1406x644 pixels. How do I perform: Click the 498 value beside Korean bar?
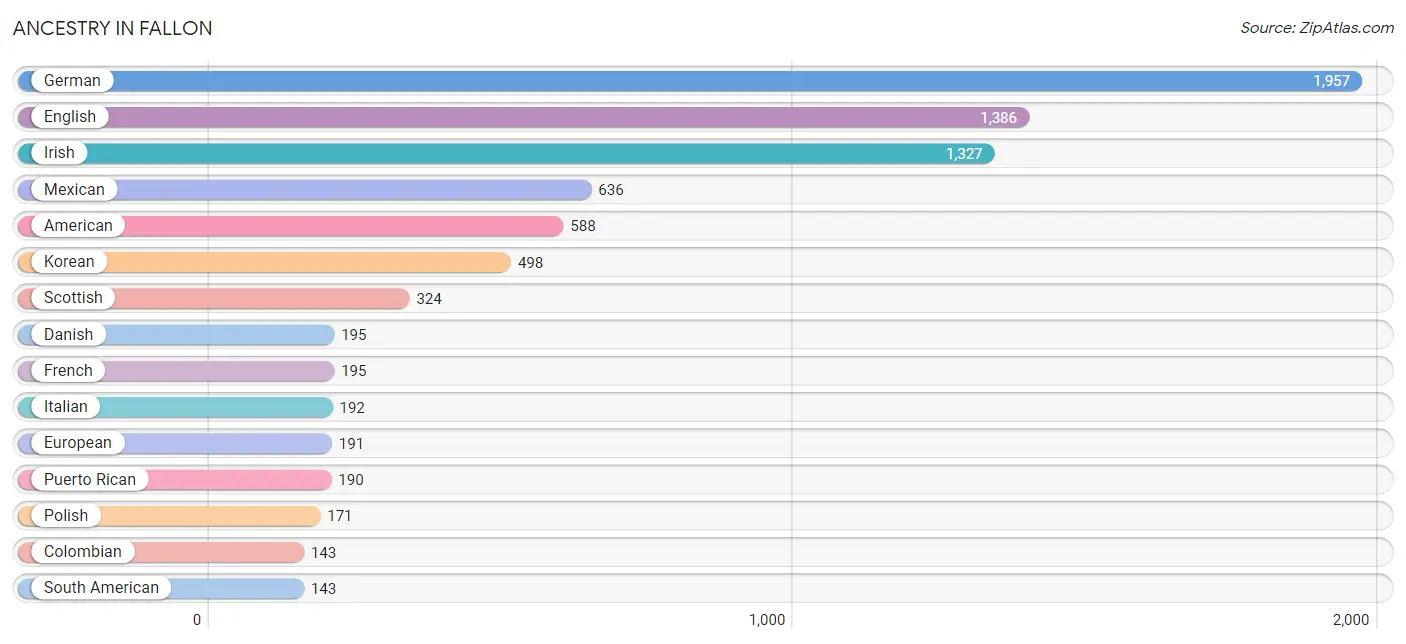(530, 262)
